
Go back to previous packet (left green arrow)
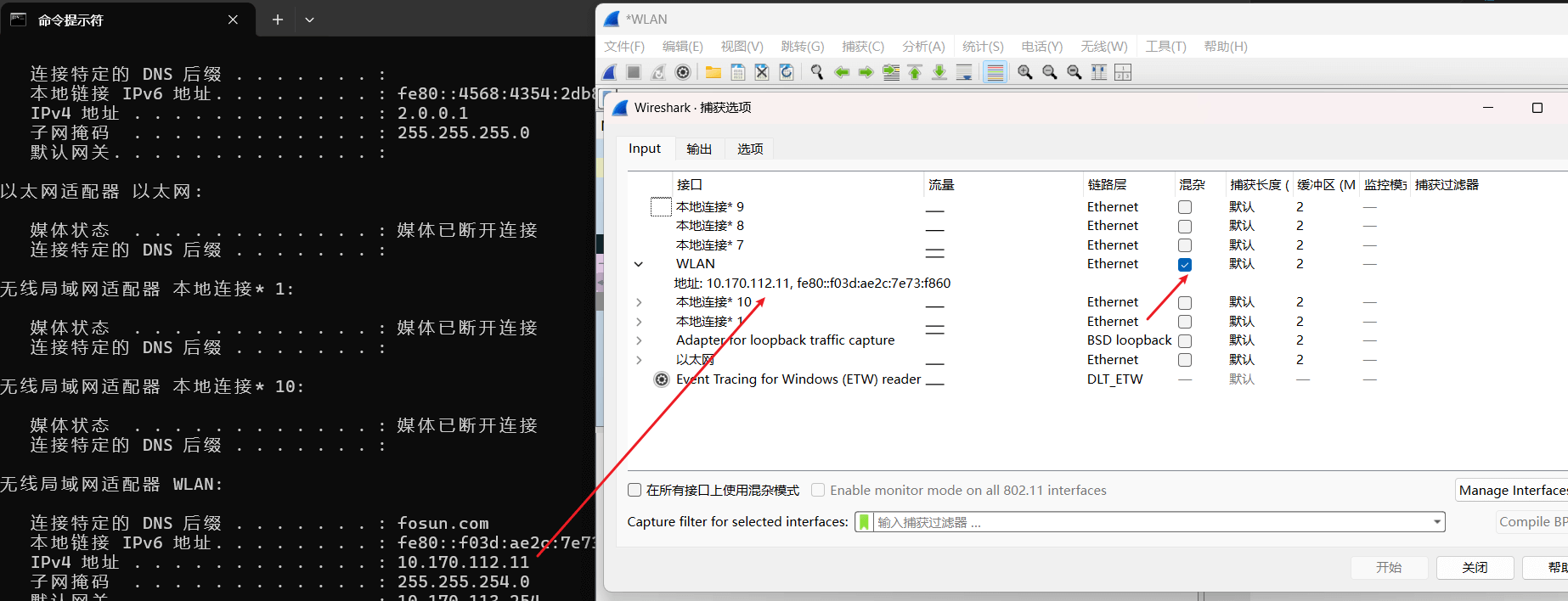click(x=842, y=72)
